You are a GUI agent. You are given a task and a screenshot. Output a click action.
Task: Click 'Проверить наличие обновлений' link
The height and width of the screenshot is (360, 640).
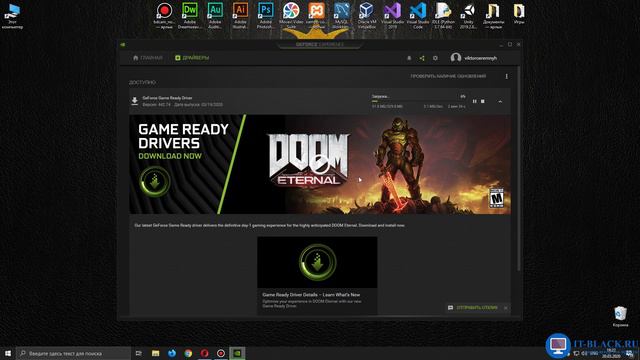click(x=448, y=76)
